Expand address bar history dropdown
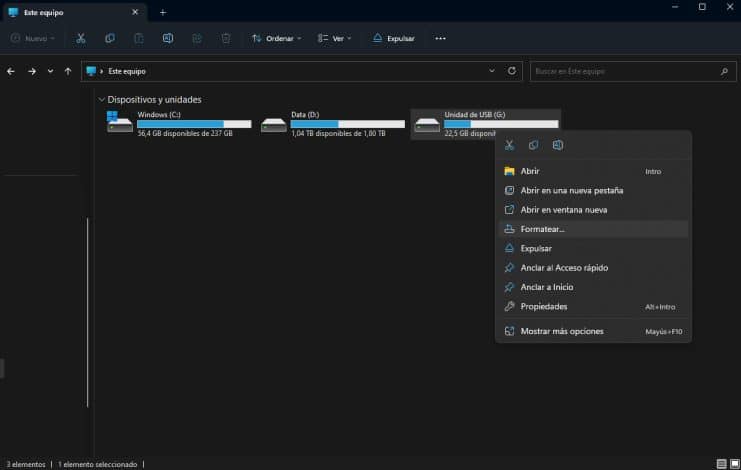This screenshot has width=741, height=470. 491,71
